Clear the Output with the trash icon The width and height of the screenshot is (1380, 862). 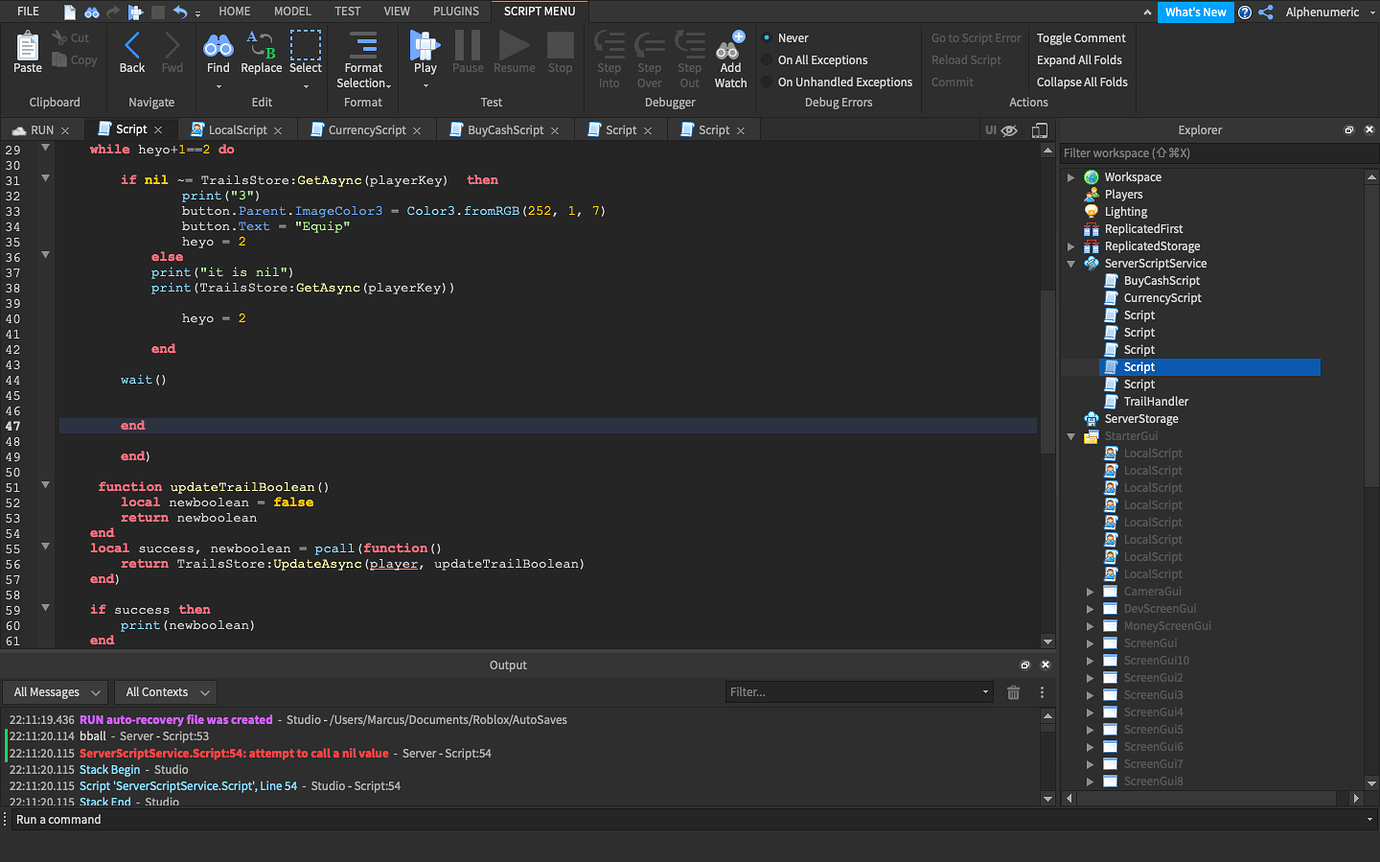pyautogui.click(x=1013, y=692)
